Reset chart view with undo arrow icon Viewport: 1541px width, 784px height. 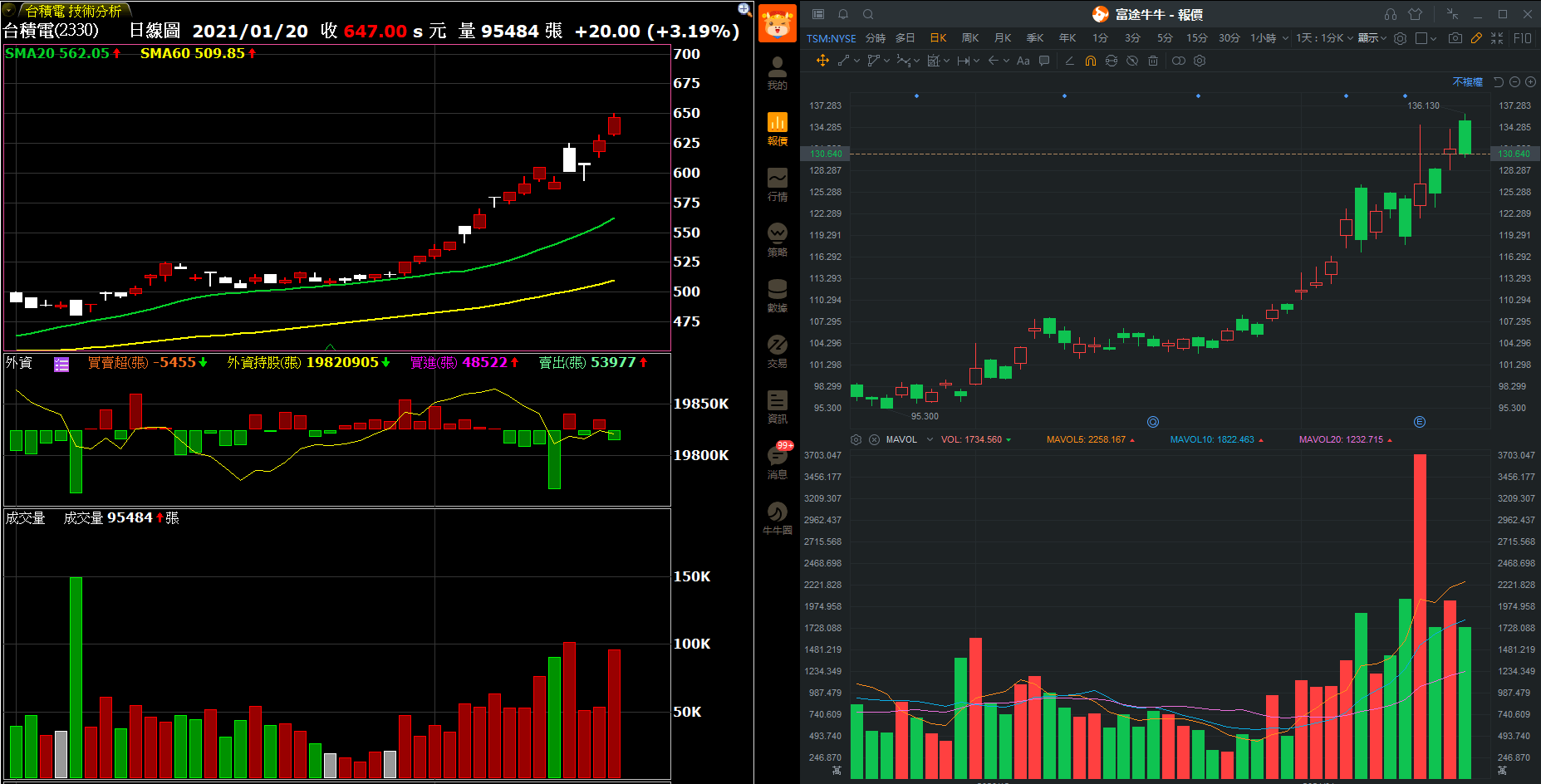[x=1499, y=81]
